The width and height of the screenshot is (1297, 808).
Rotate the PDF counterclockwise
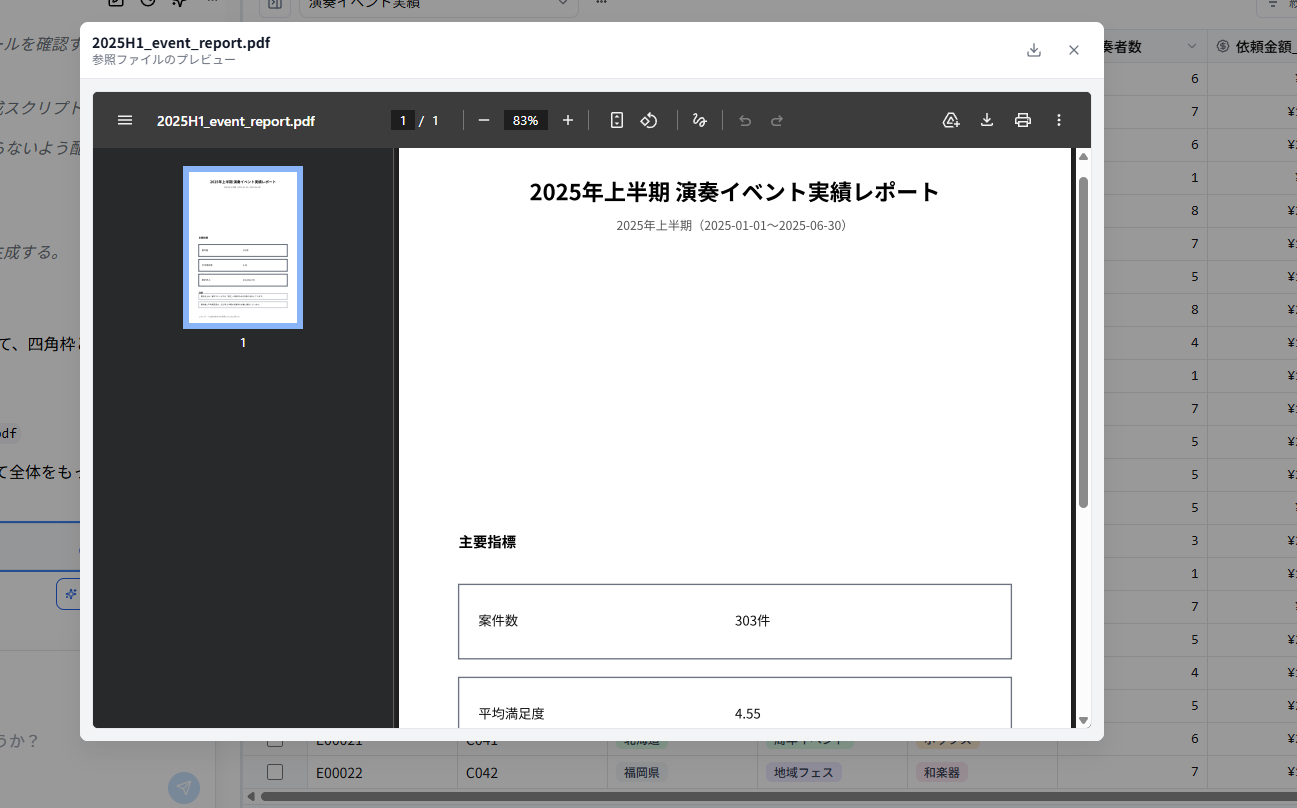point(649,120)
